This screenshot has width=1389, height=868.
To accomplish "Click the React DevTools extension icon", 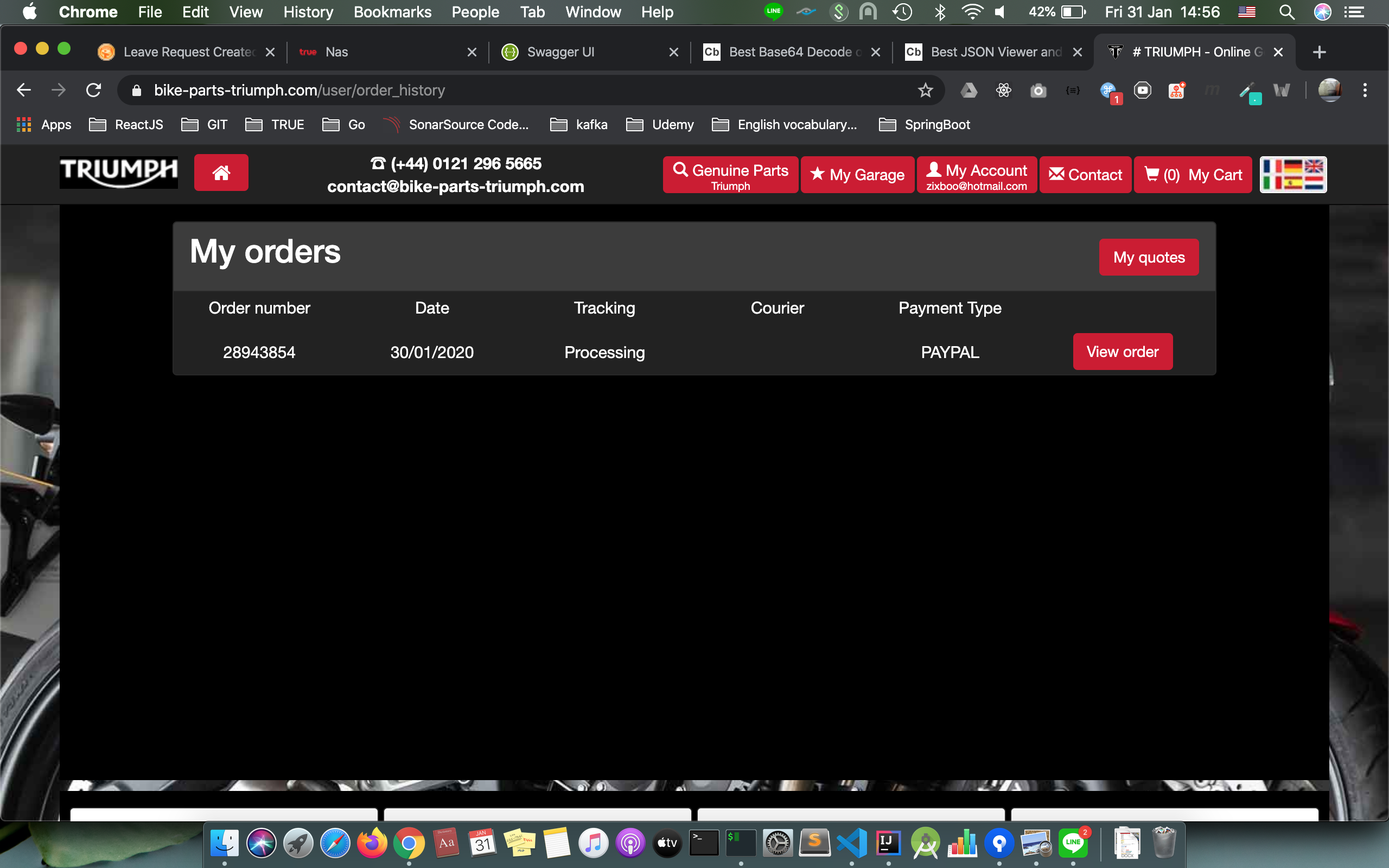I will tap(1003, 90).
